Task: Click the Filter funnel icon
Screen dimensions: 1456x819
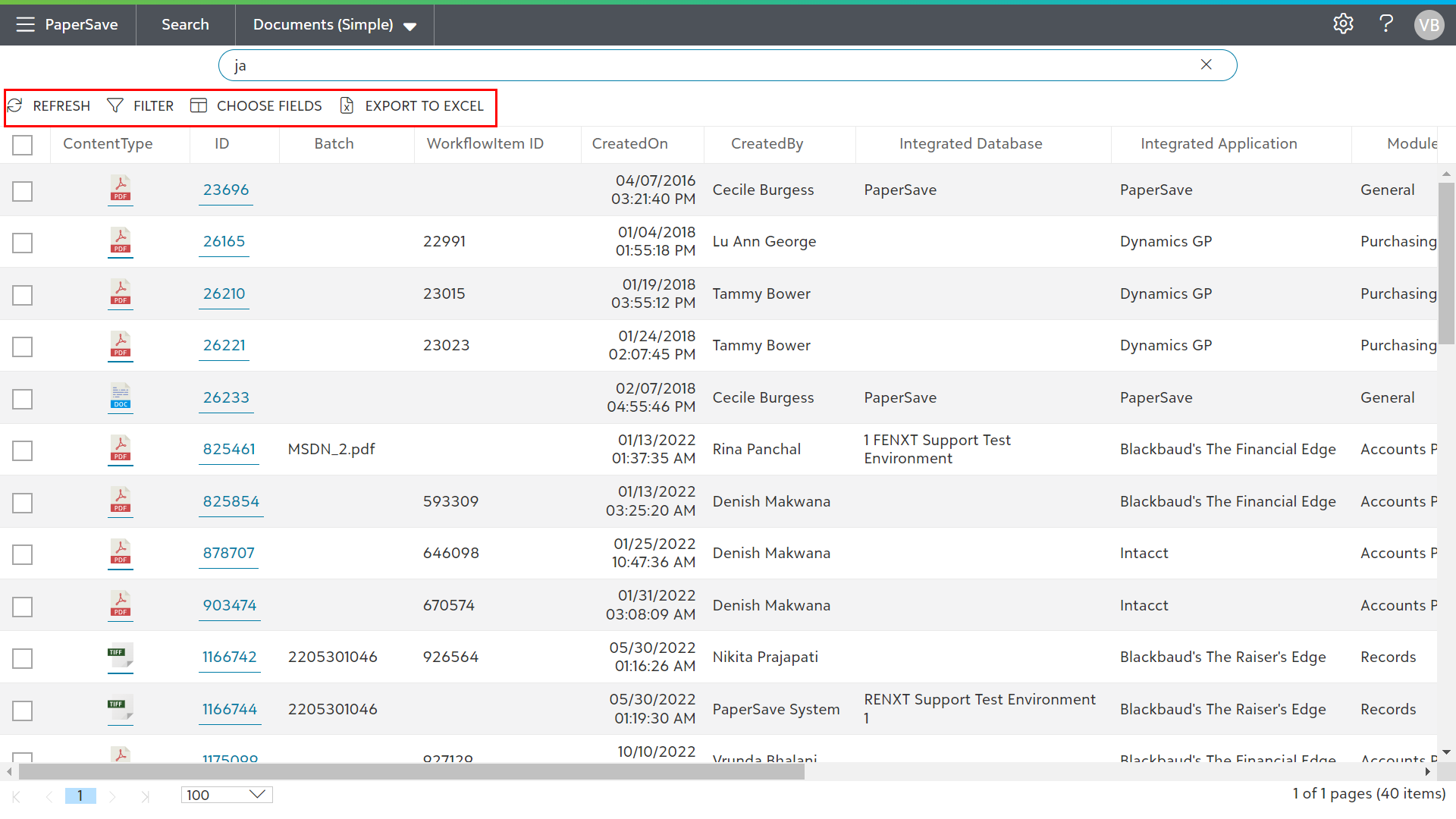Action: coord(115,105)
